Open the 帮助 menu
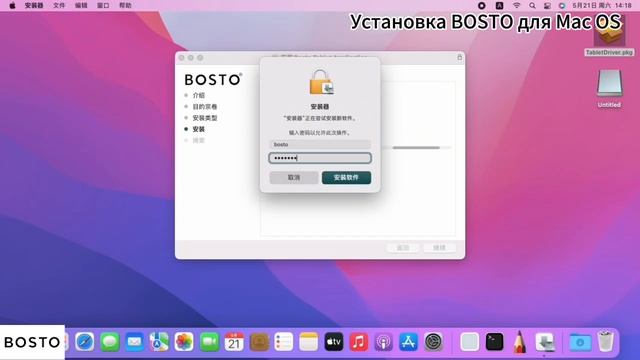The width and height of the screenshot is (640, 360). point(125,5)
